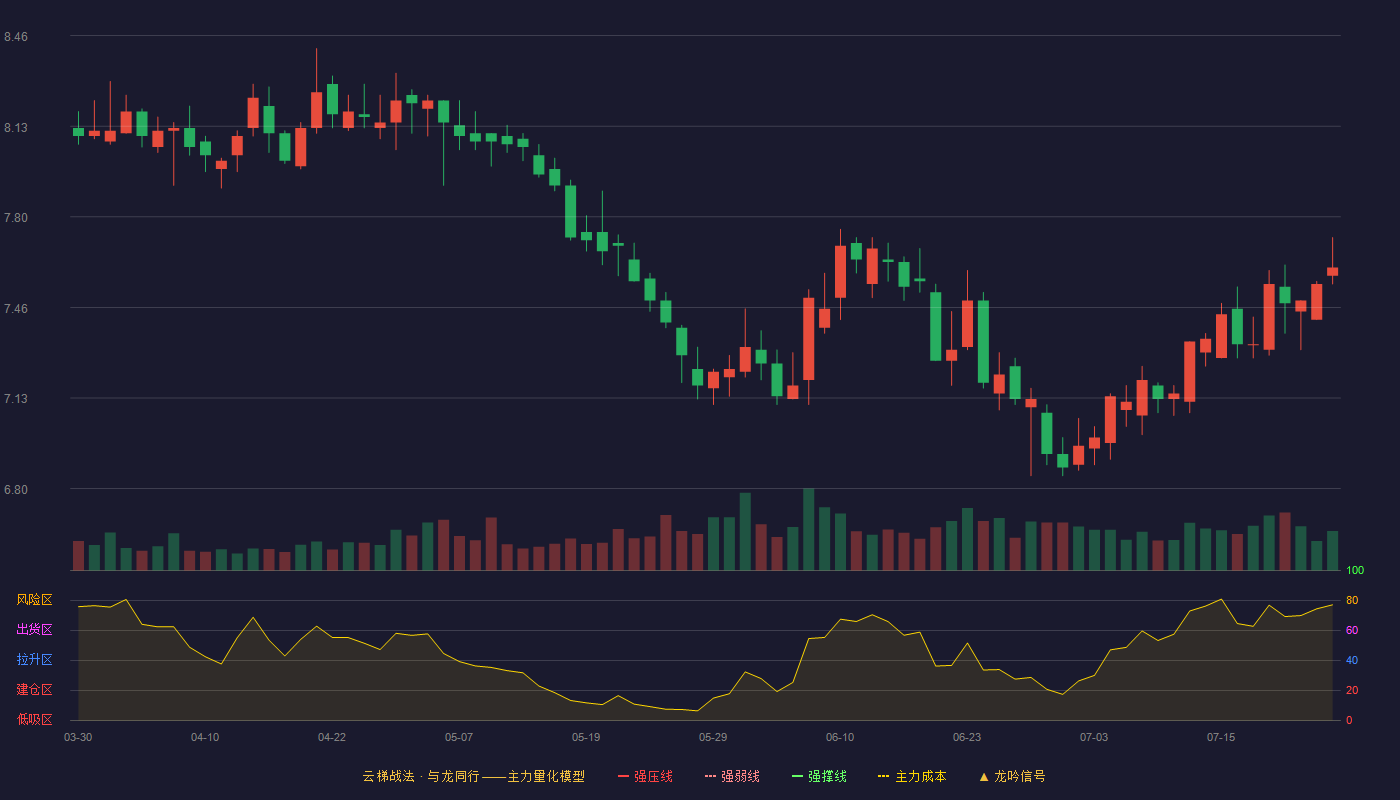The image size is (1400, 800).
Task: Select the 07-15 date label
Action: coord(1221,737)
